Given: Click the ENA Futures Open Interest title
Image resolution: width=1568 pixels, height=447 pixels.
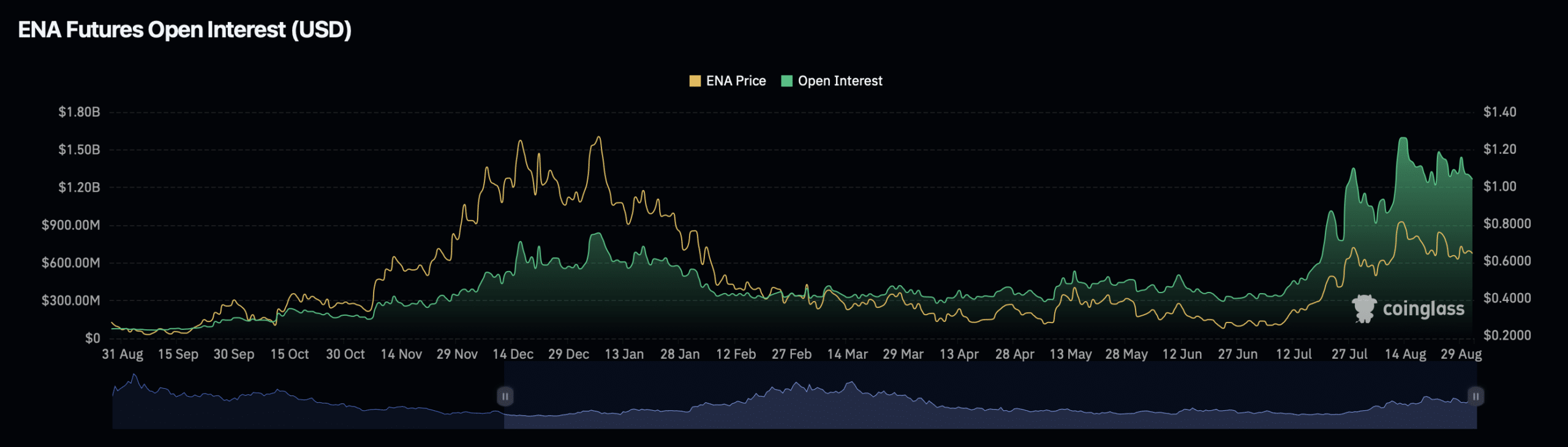Looking at the screenshot, I should (184, 29).
